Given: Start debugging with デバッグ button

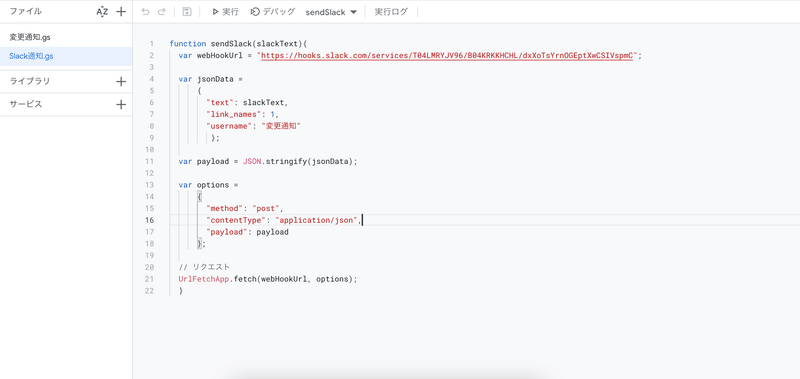Looking at the screenshot, I should (x=272, y=12).
